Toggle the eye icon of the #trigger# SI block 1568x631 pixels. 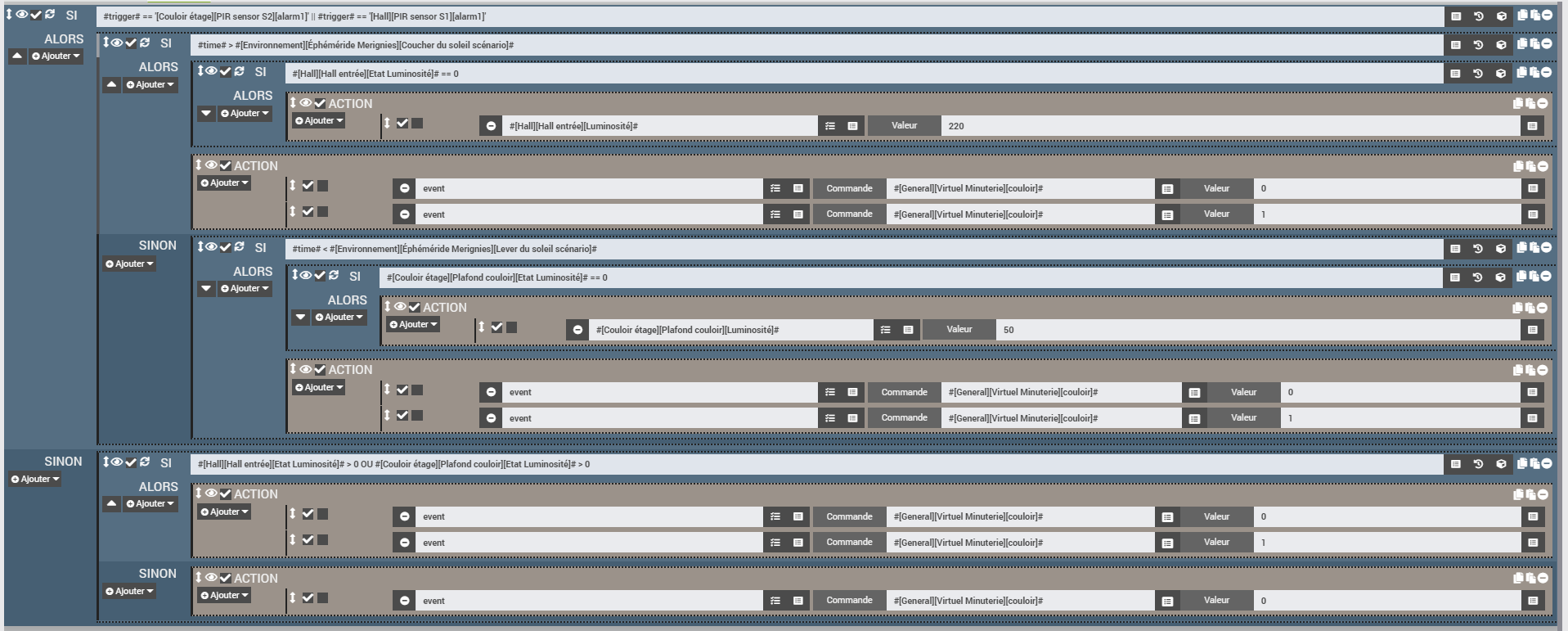click(x=22, y=15)
